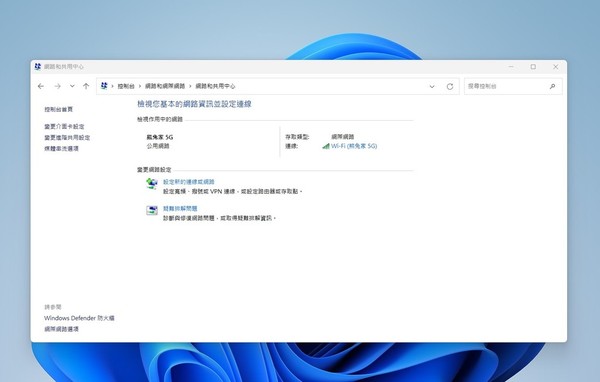This screenshot has height=382, width=600.
Task: Open the address bar history dropdown
Action: click(x=432, y=87)
